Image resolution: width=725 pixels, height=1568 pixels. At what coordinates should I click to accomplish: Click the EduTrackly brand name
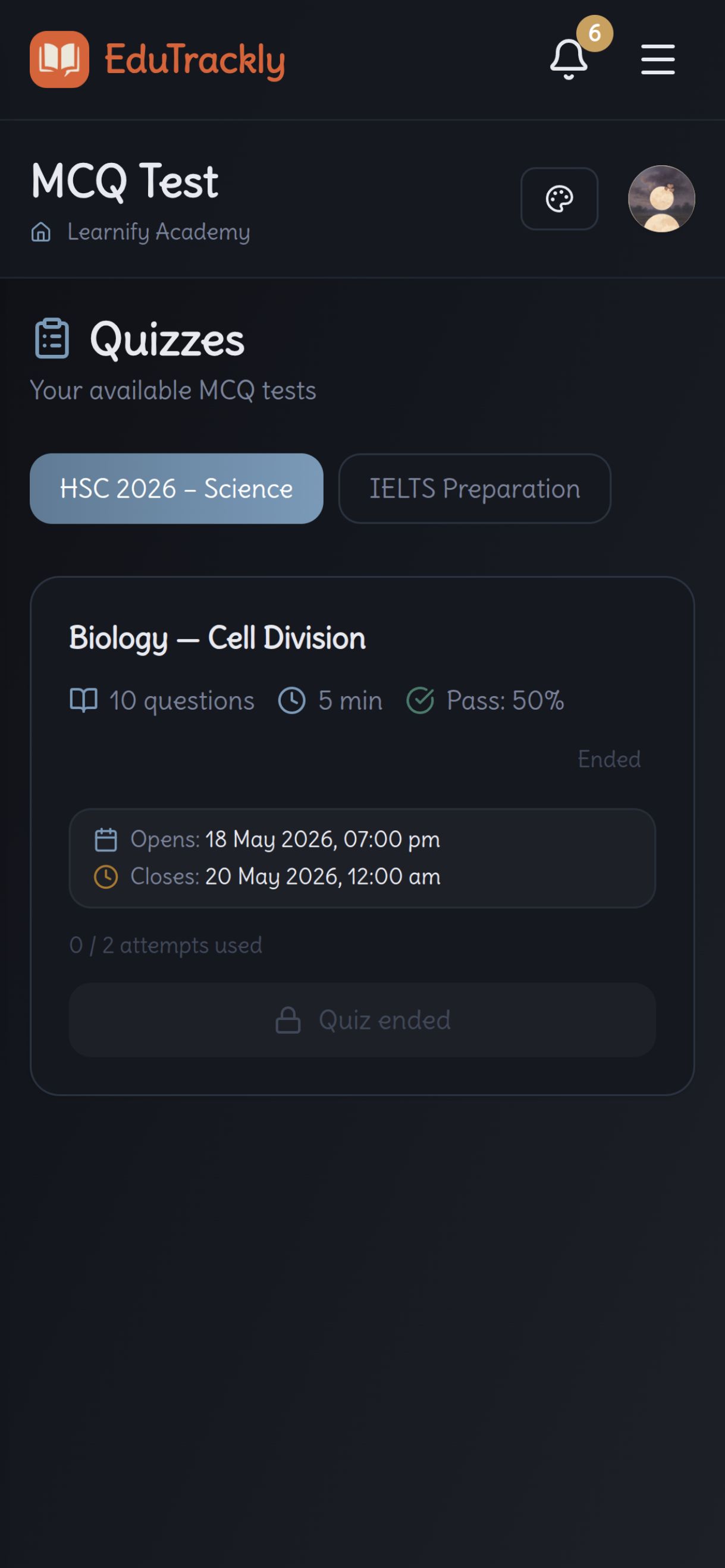194,60
